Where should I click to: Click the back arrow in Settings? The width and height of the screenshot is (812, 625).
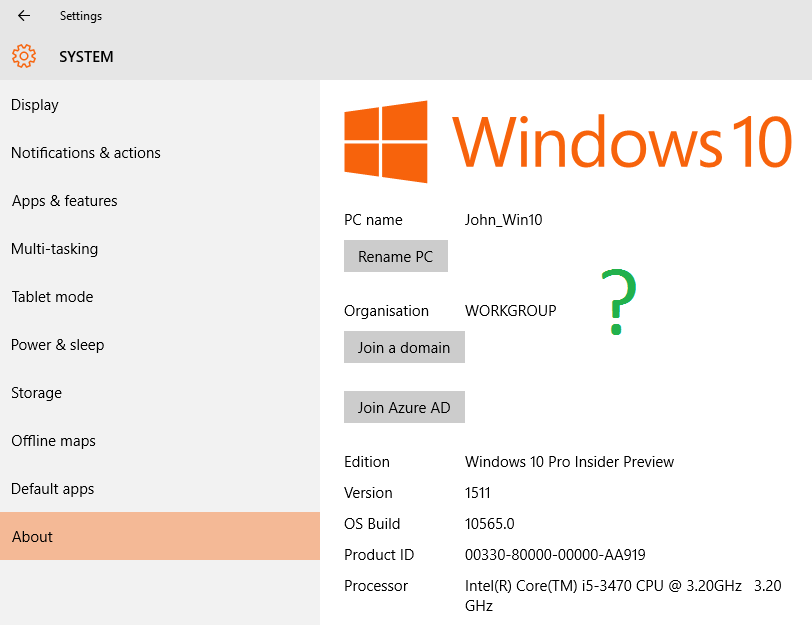[x=24, y=16]
